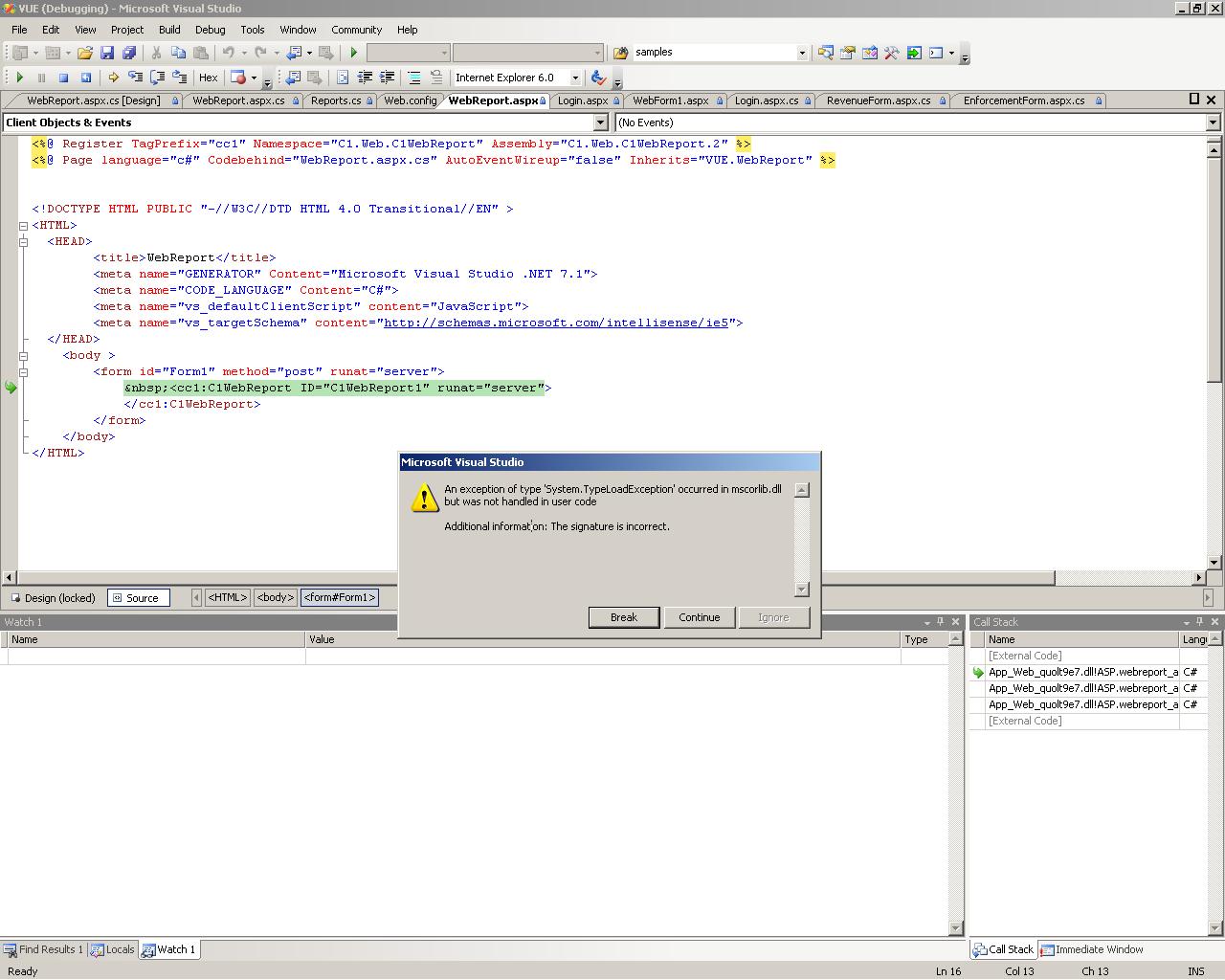Toggle Hex display mode
The width and height of the screenshot is (1225, 980).
point(208,78)
